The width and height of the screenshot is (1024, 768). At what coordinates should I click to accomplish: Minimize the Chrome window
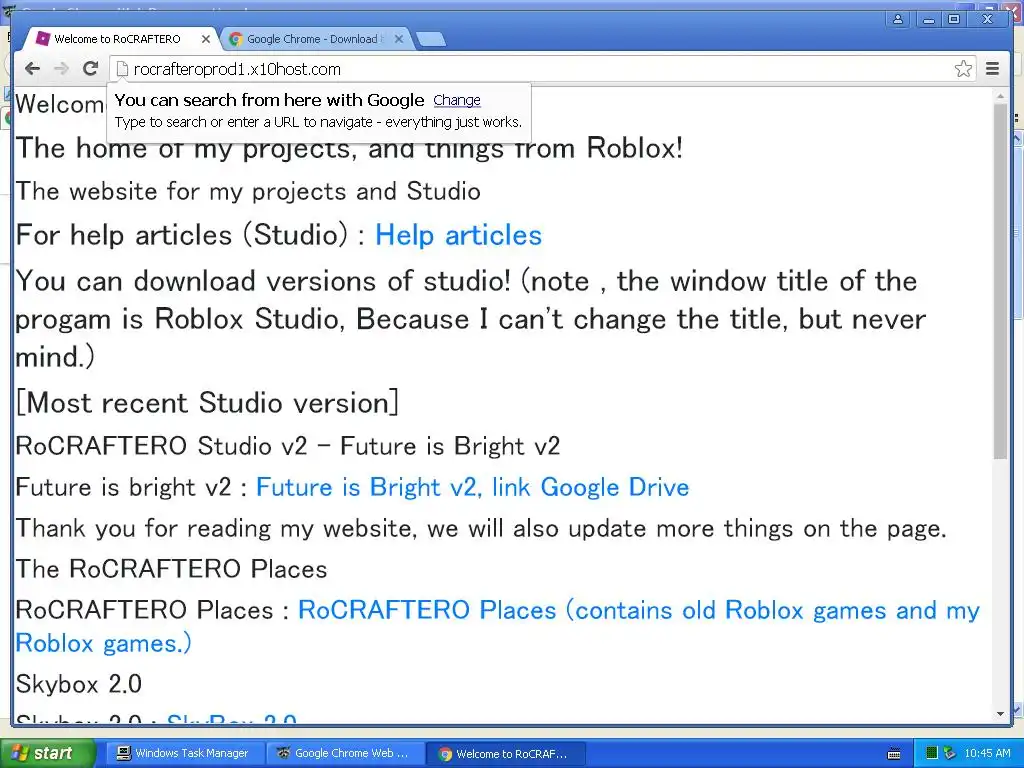[x=928, y=19]
